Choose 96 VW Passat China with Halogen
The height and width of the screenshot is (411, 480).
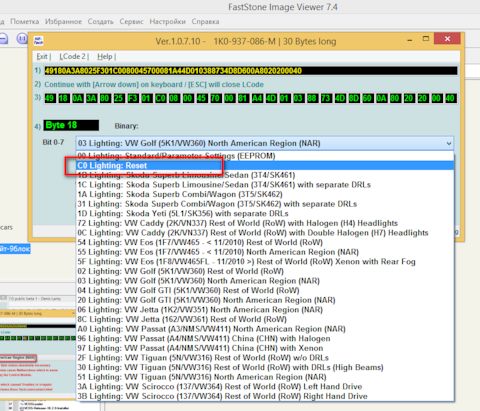[x=265, y=339]
